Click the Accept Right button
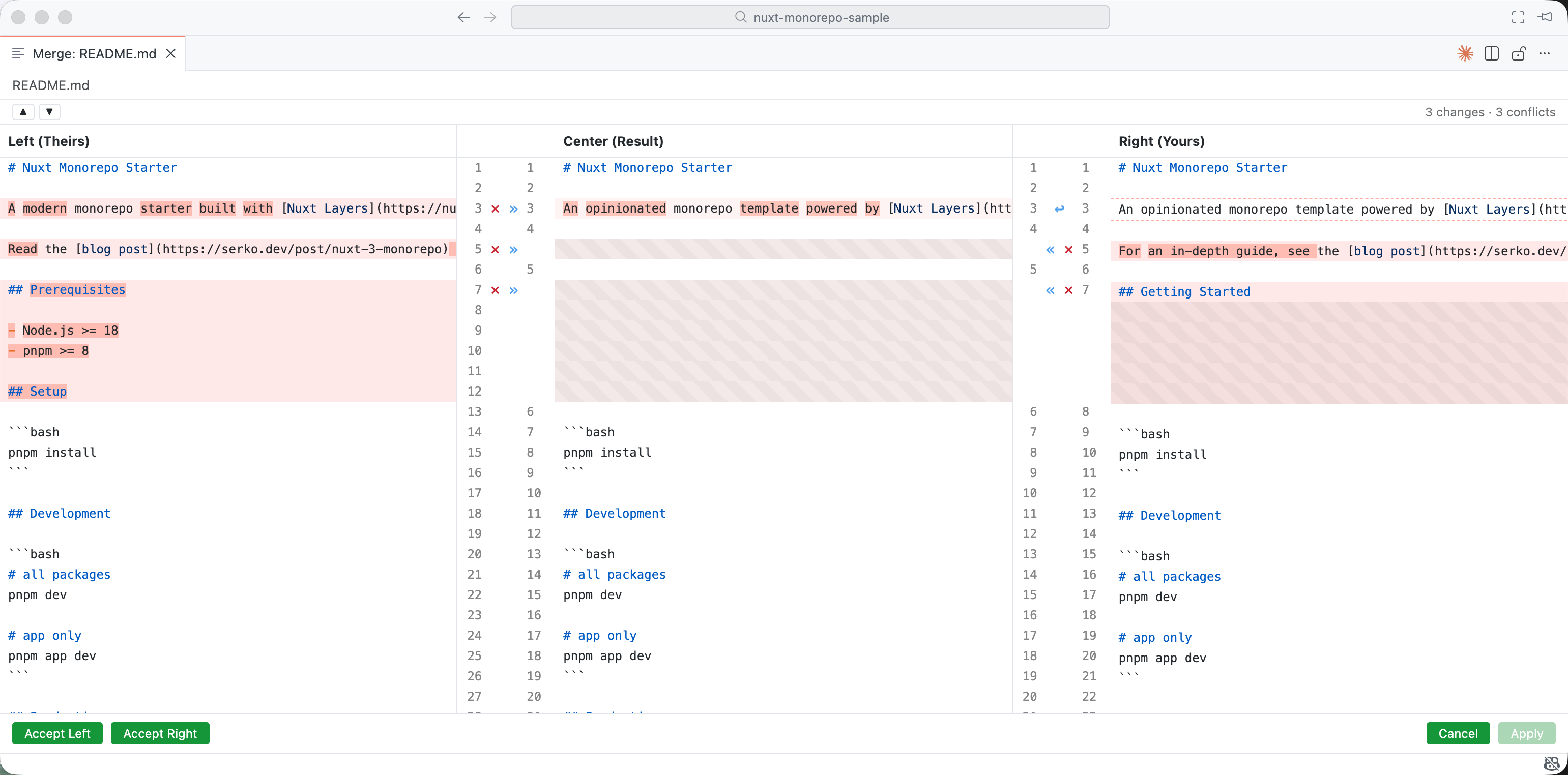The height and width of the screenshot is (775, 1568). click(x=160, y=733)
